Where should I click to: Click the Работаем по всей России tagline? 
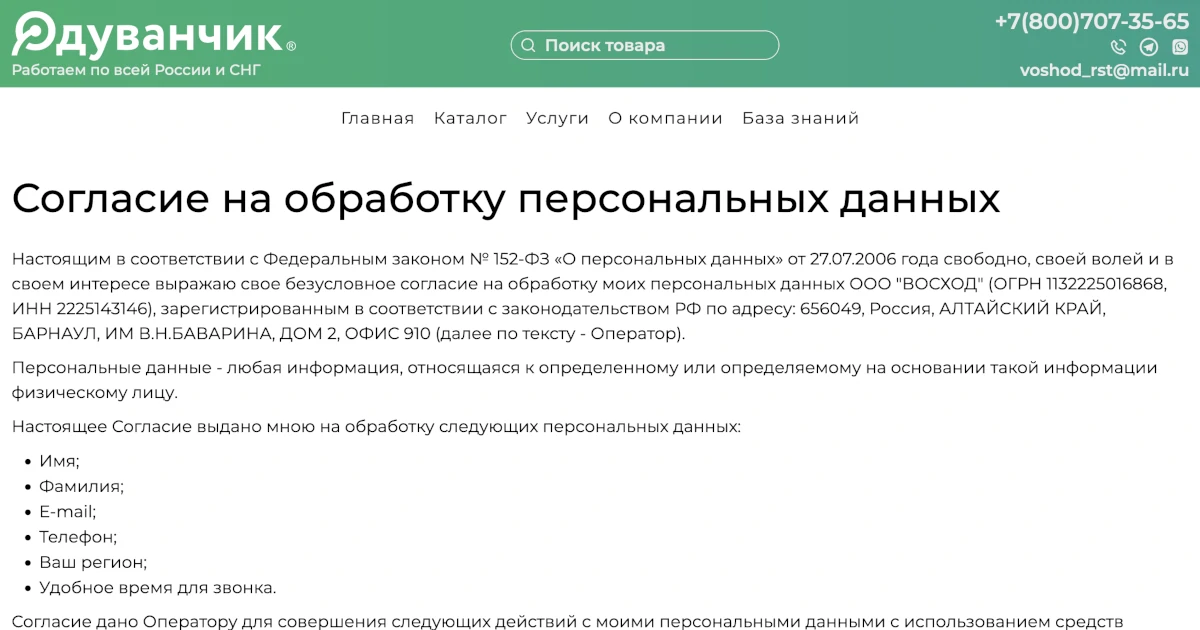pyautogui.click(x=136, y=70)
